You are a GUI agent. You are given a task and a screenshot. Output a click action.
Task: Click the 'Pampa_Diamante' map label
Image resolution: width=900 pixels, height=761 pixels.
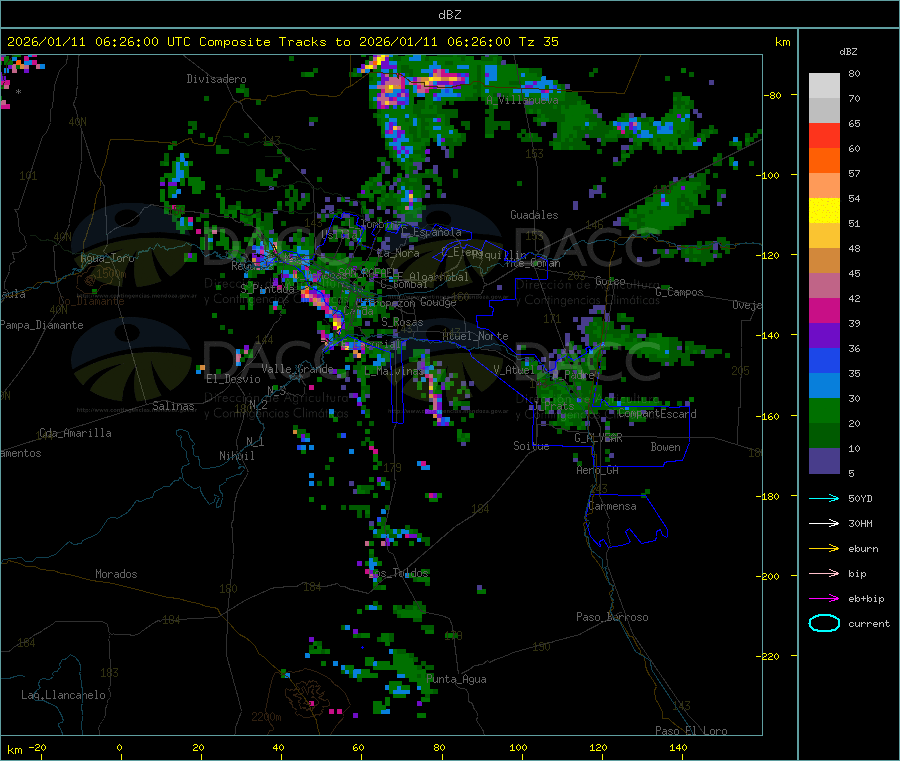41,325
